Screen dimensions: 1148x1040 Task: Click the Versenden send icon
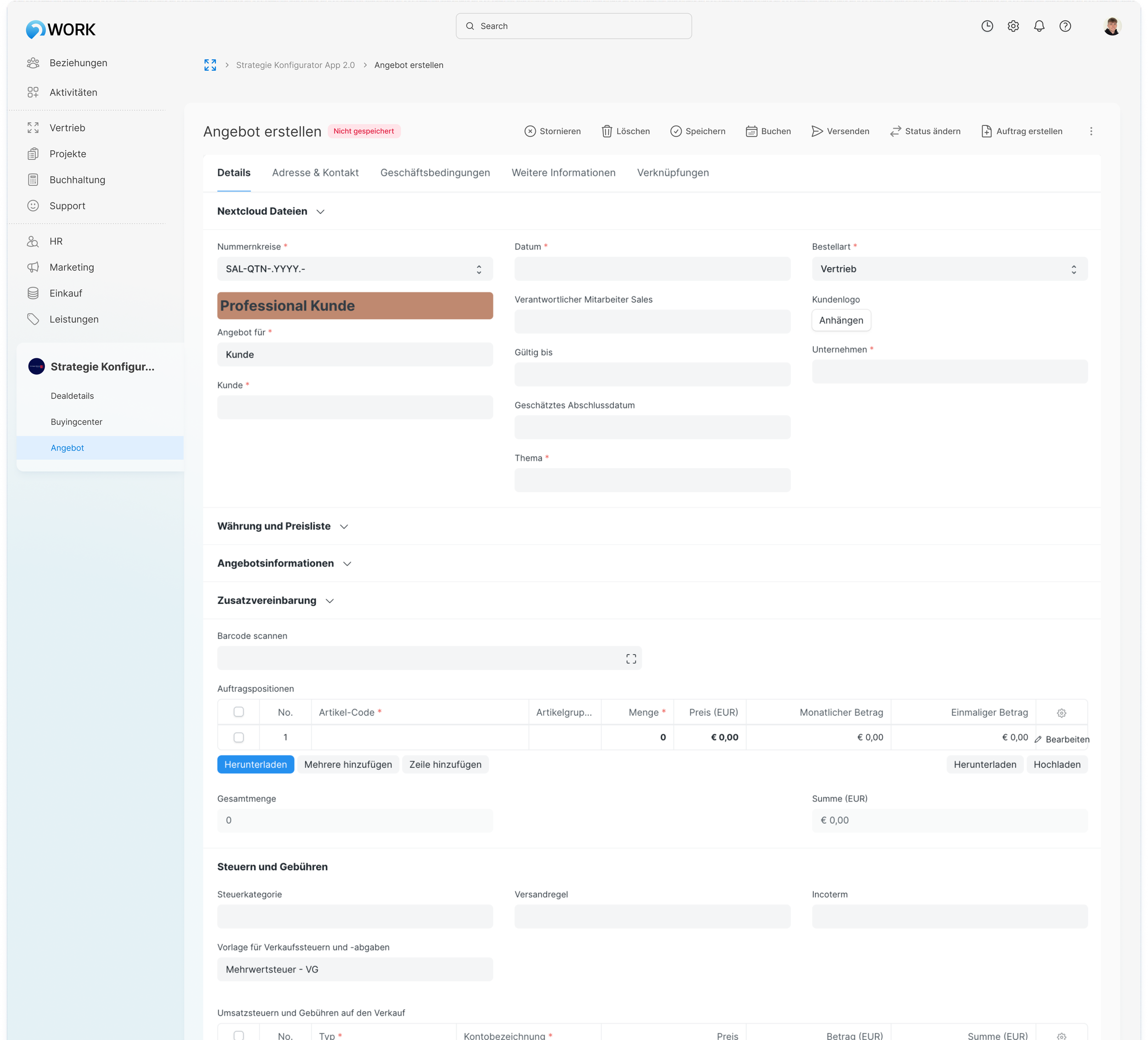click(816, 131)
